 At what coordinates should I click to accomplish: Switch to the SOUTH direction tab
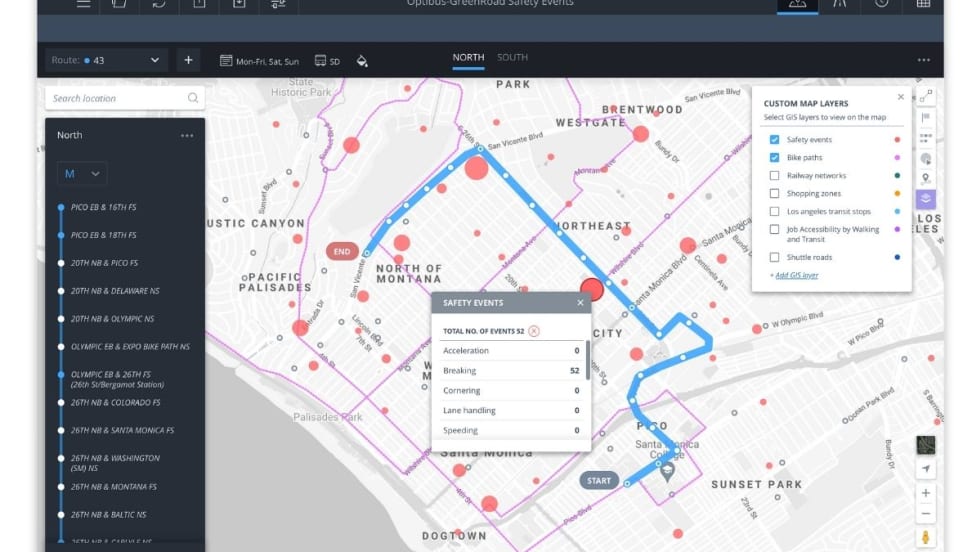pos(512,57)
